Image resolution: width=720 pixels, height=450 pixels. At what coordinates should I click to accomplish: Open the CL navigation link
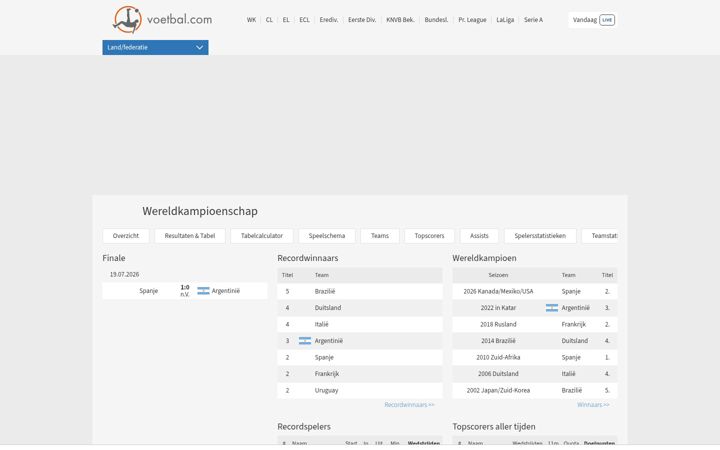tap(269, 20)
